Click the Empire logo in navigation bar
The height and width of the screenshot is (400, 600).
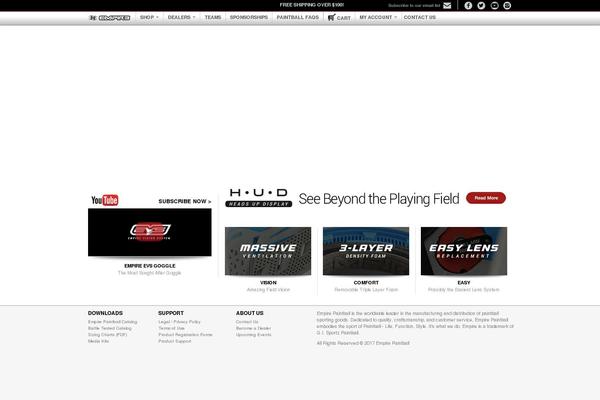click(110, 18)
